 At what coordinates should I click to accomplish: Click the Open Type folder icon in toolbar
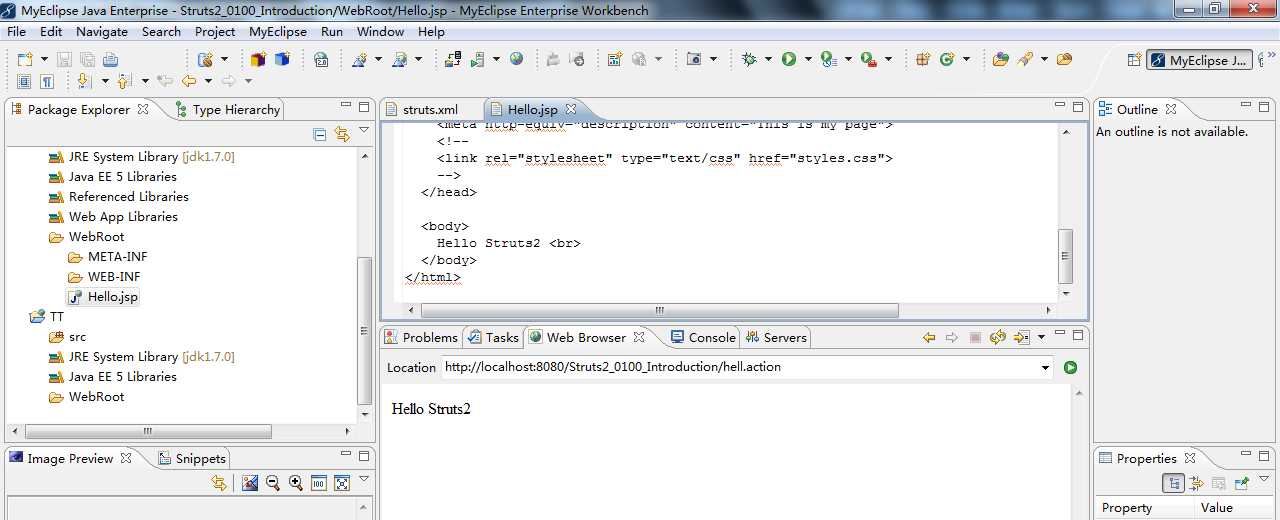1001,60
